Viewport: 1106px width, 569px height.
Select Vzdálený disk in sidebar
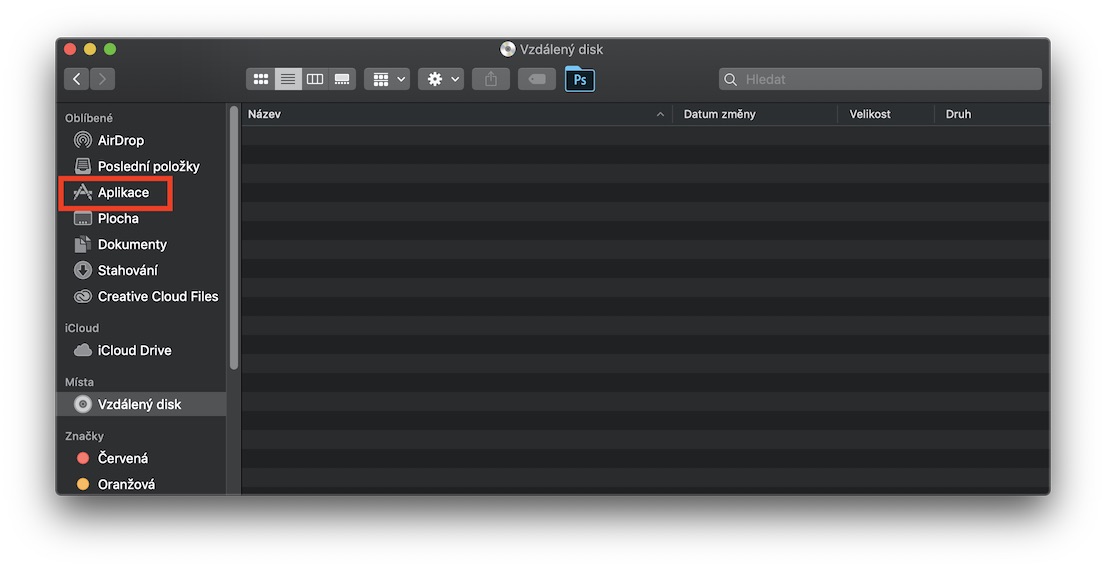(x=141, y=404)
